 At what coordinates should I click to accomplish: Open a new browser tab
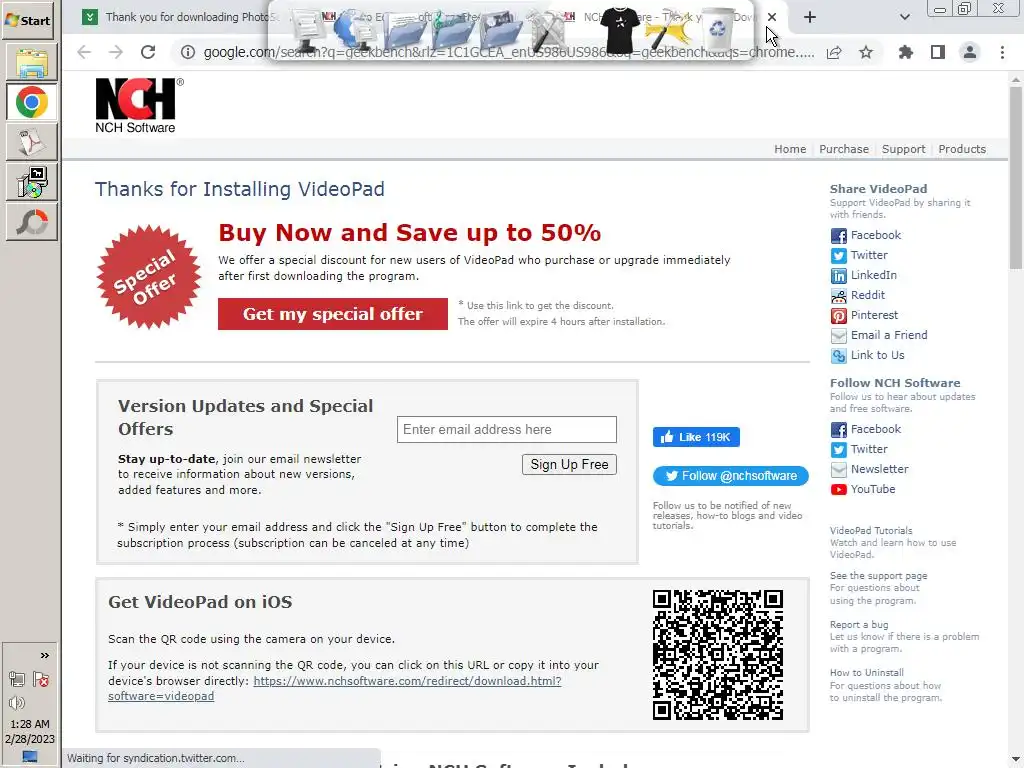pyautogui.click(x=810, y=18)
